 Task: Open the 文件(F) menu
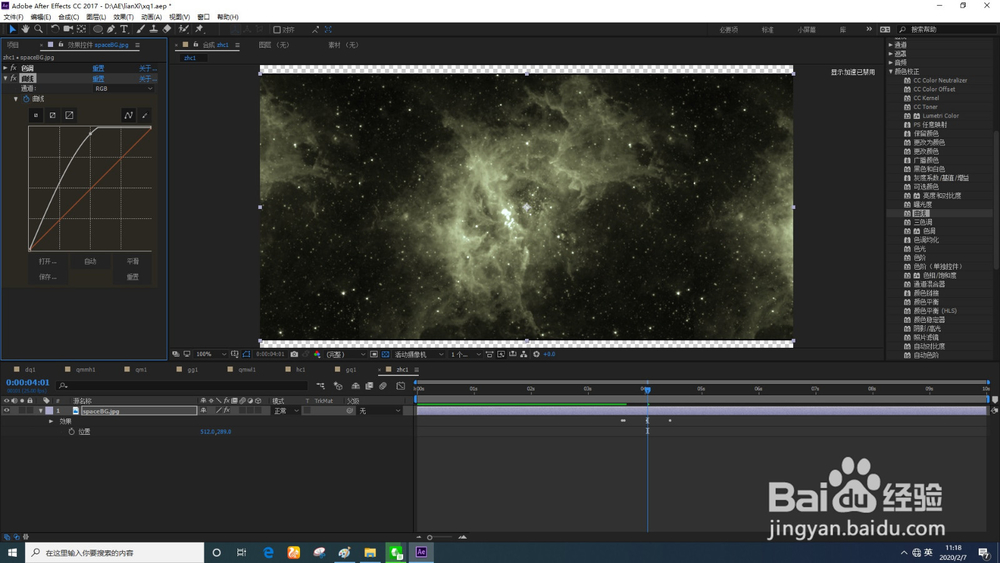coord(13,17)
